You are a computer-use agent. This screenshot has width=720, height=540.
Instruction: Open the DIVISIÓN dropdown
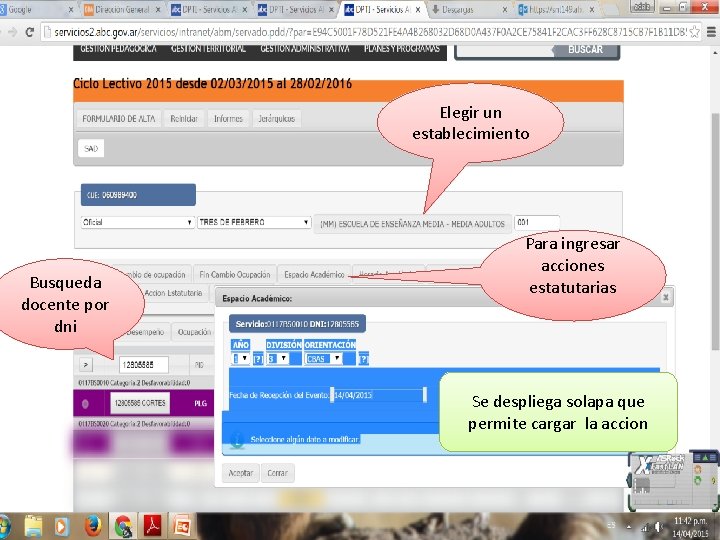tap(277, 359)
